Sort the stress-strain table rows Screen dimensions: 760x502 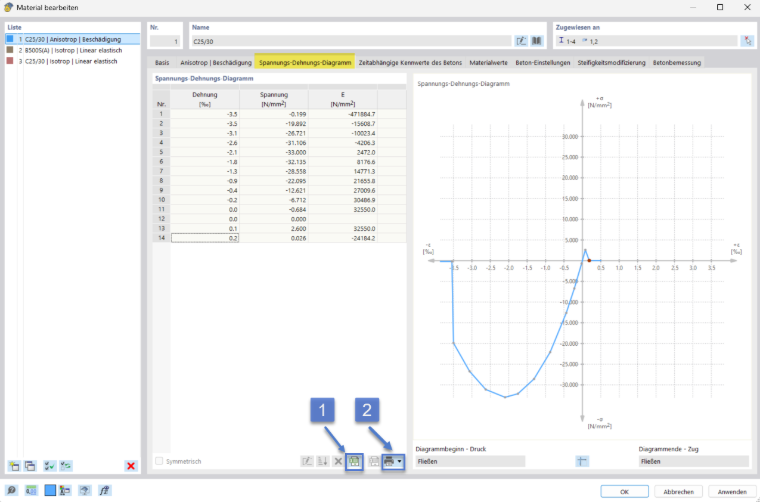[322, 461]
